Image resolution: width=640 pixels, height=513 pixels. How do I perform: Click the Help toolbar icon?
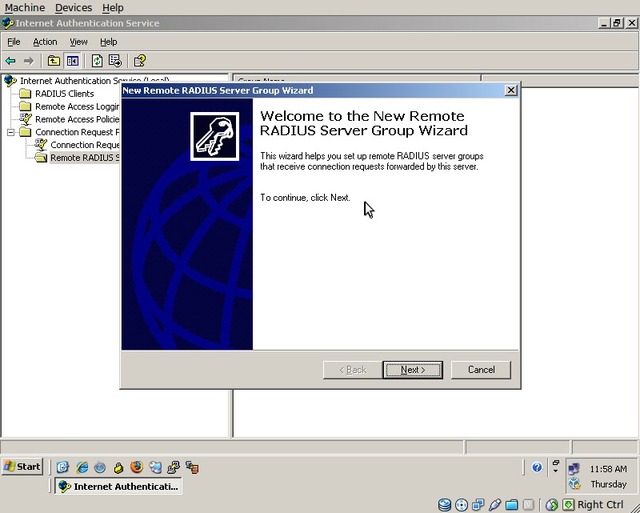click(x=140, y=61)
